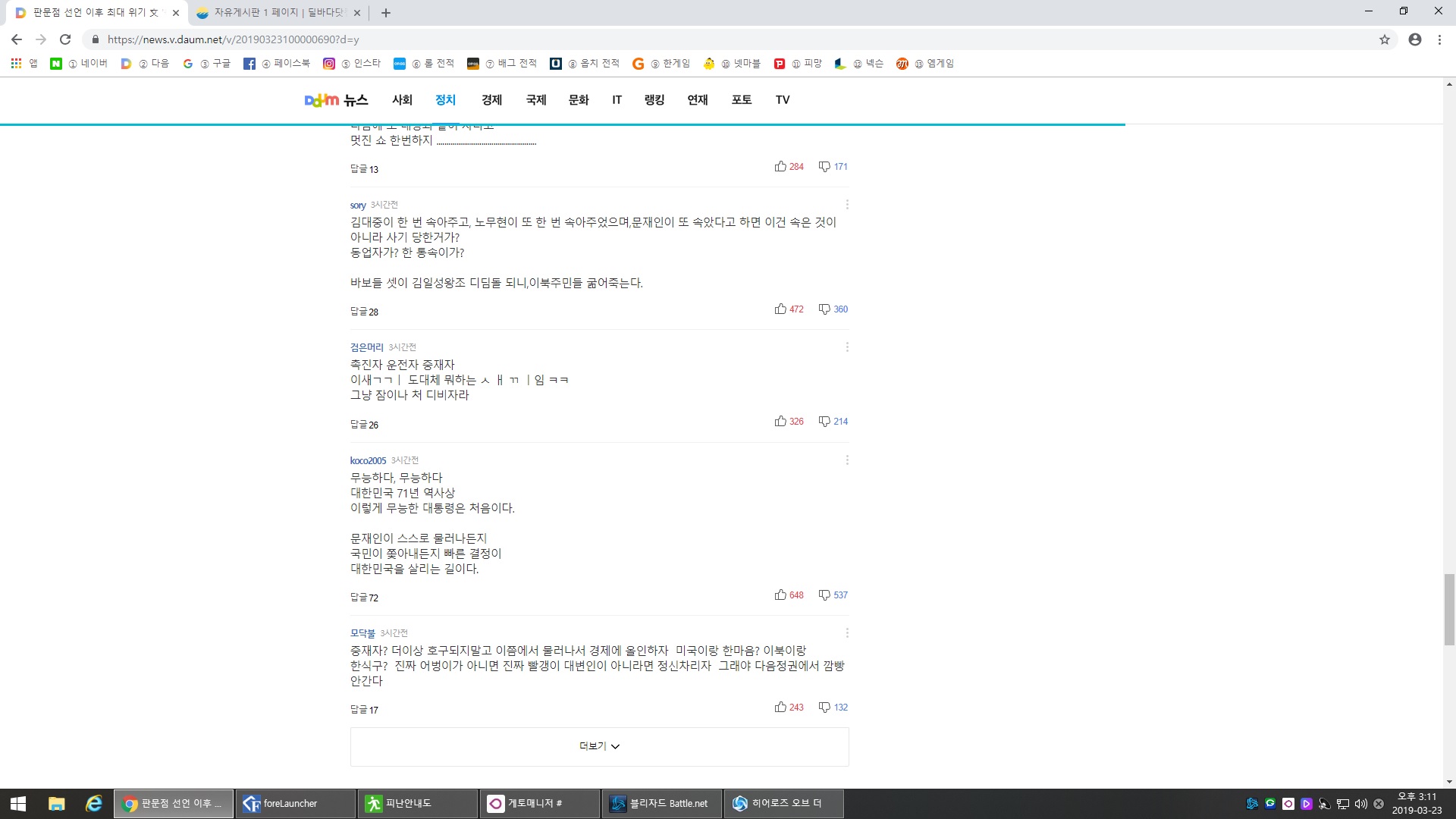This screenshot has height=819, width=1456.
Task: Expand more comments with 더보기
Action: 599,746
